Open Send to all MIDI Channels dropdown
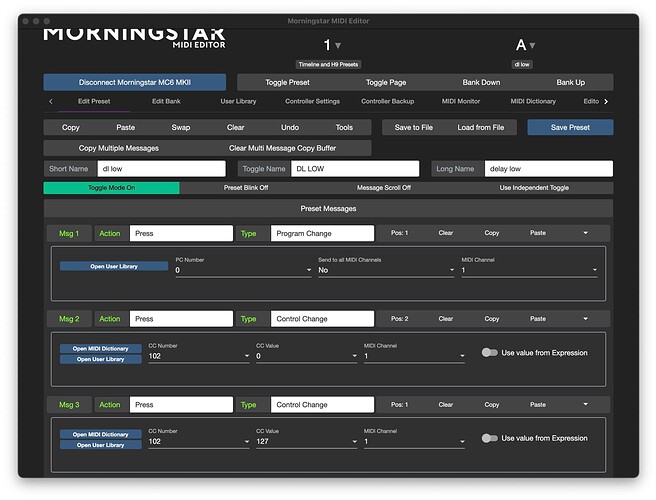Viewport: 656px width, 500px height. coord(386,270)
